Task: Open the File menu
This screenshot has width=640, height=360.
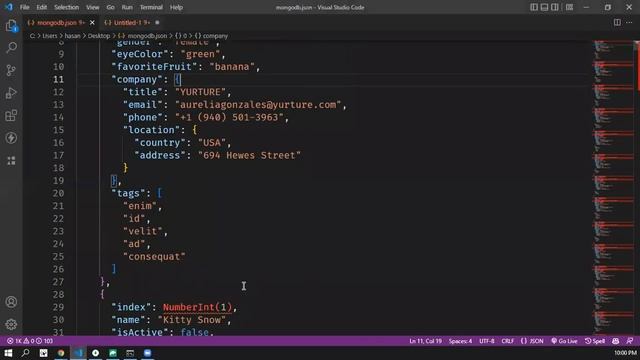Action: (24, 7)
